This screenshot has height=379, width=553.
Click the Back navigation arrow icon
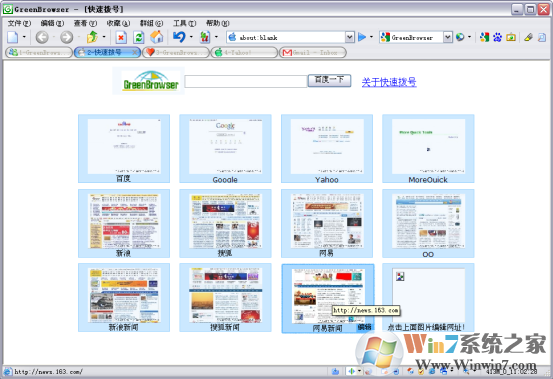[x=42, y=37]
